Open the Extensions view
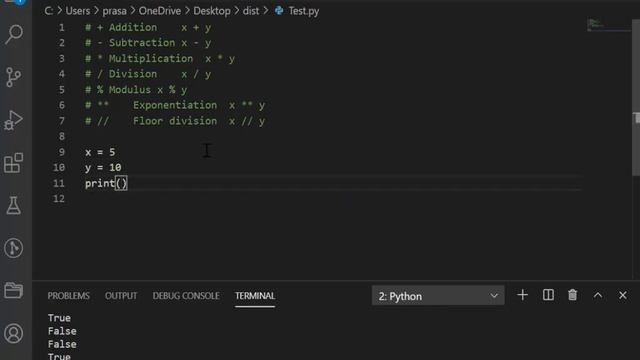This screenshot has height=360, width=640. click(13, 163)
